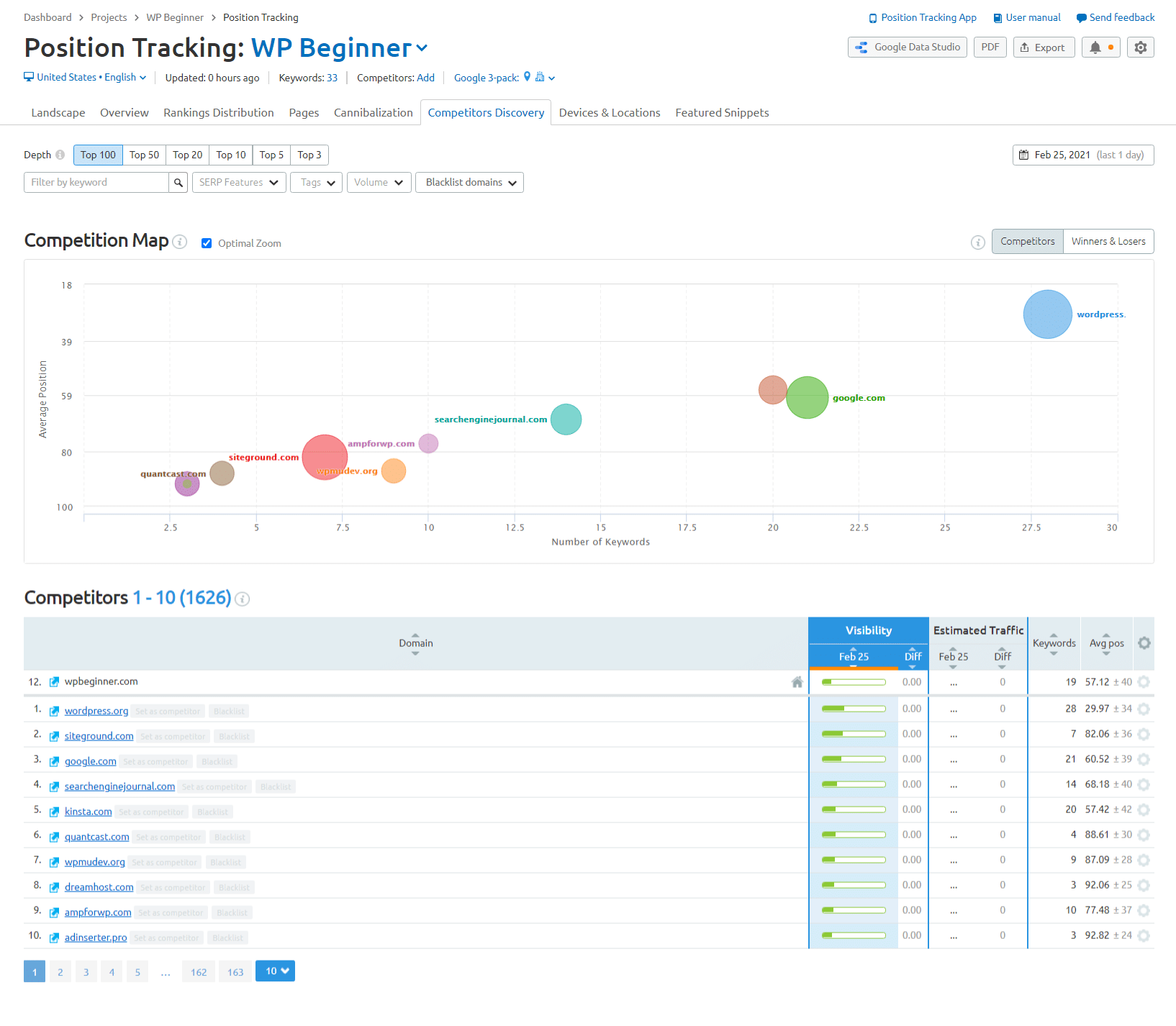Click info icon next to Depth label
This screenshot has width=1176, height=1026.
60,155
